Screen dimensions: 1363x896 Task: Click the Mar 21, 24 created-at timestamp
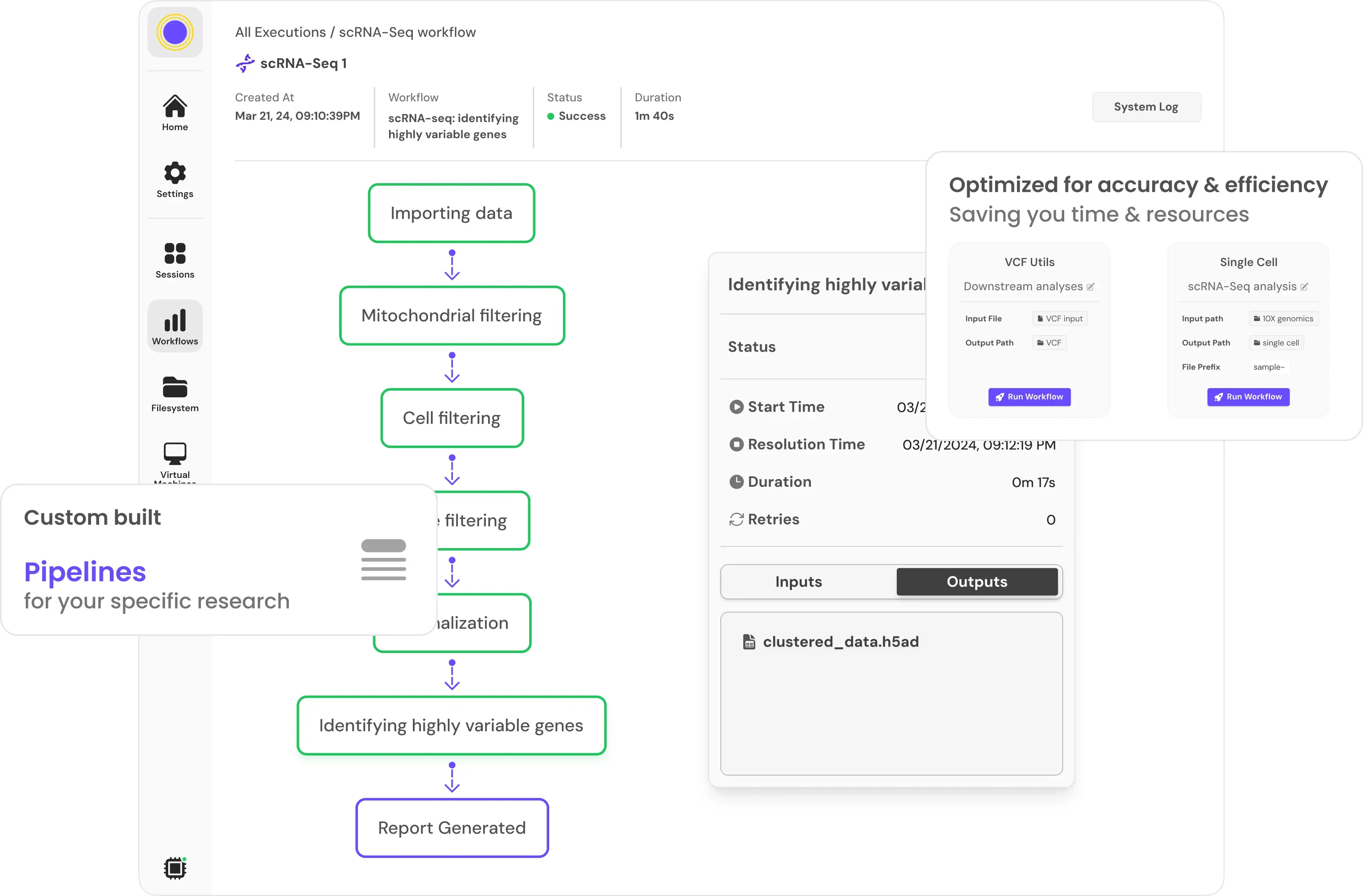[297, 116]
